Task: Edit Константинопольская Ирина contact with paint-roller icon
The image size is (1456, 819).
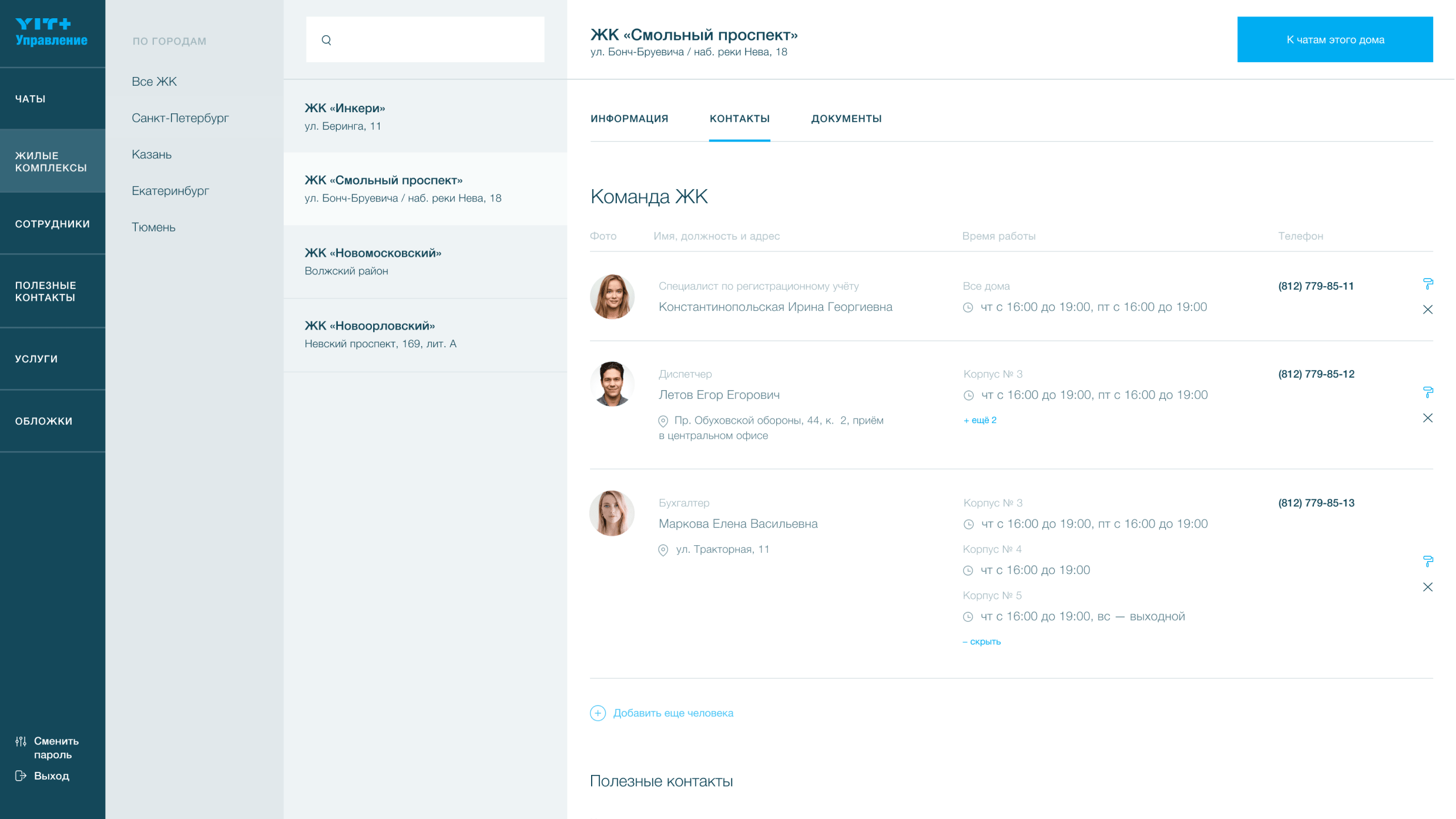Action: click(x=1428, y=284)
